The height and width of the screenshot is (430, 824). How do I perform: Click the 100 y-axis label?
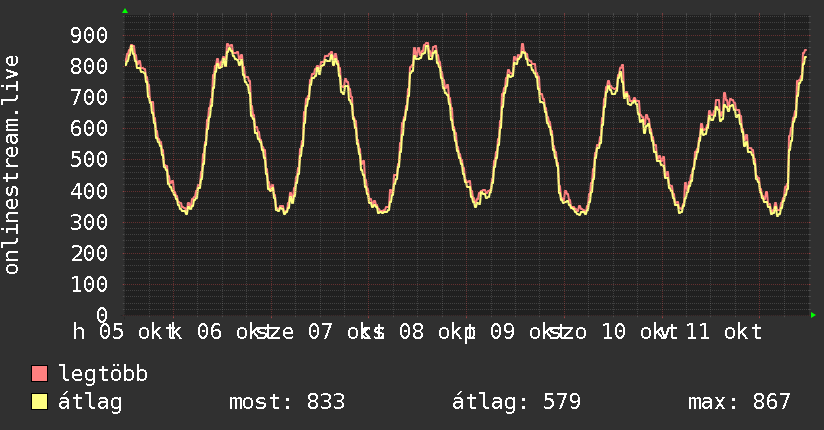pos(89,284)
